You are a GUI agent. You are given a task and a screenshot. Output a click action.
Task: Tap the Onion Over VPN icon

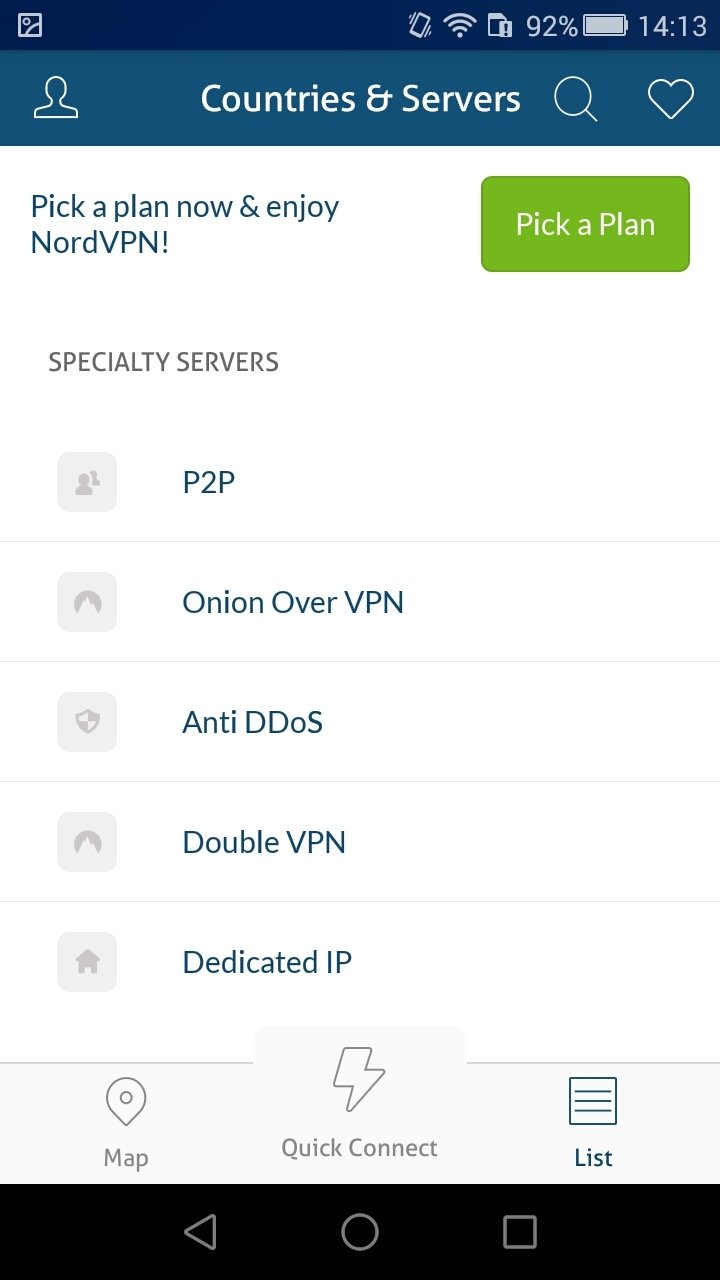pos(87,602)
